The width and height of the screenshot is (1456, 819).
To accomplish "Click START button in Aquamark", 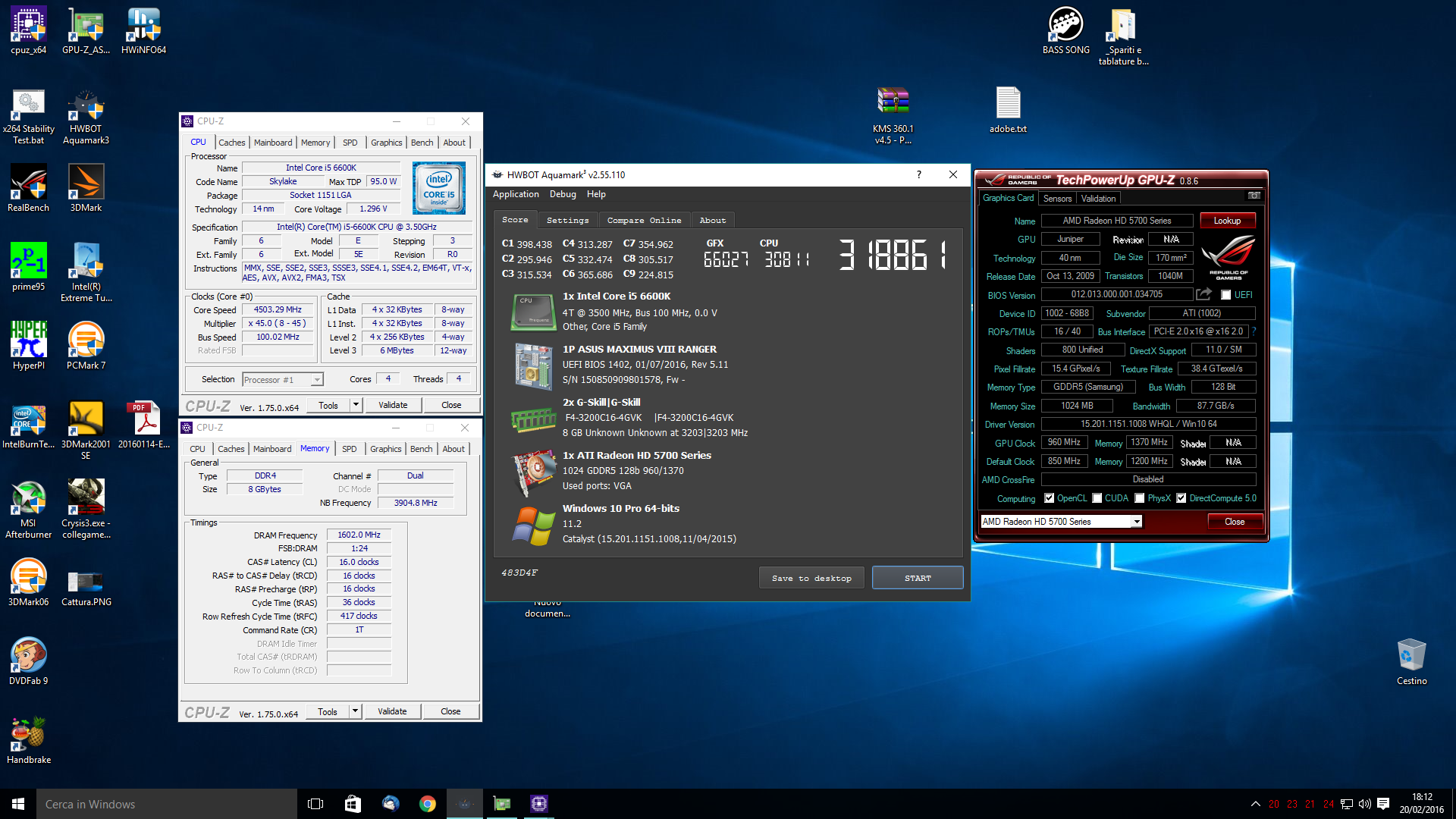I will tap(918, 578).
